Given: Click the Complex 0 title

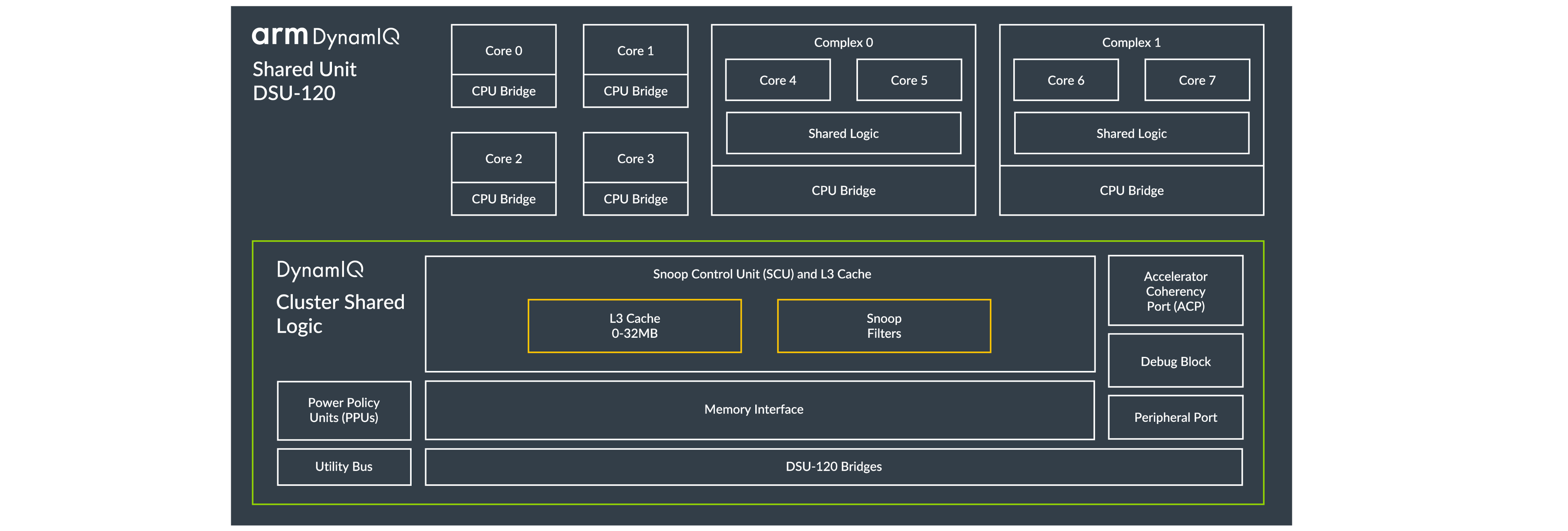Looking at the screenshot, I should point(843,43).
